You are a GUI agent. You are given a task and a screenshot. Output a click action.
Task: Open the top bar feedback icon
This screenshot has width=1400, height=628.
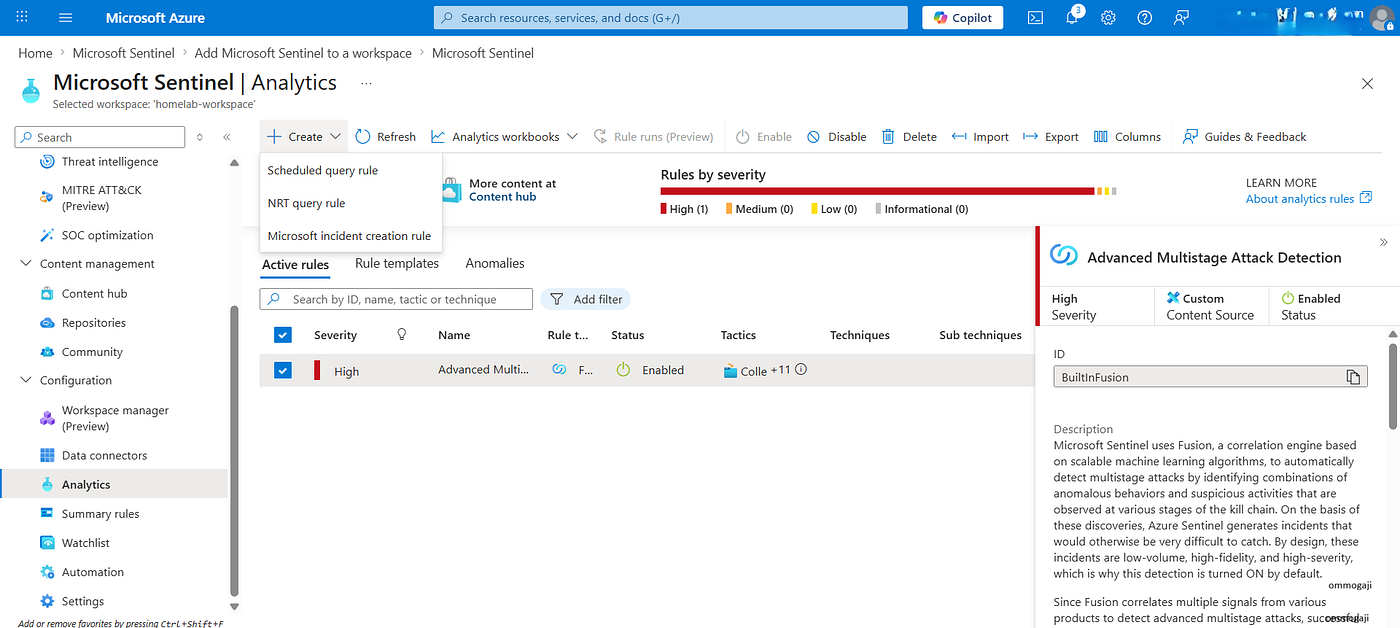coord(1182,18)
